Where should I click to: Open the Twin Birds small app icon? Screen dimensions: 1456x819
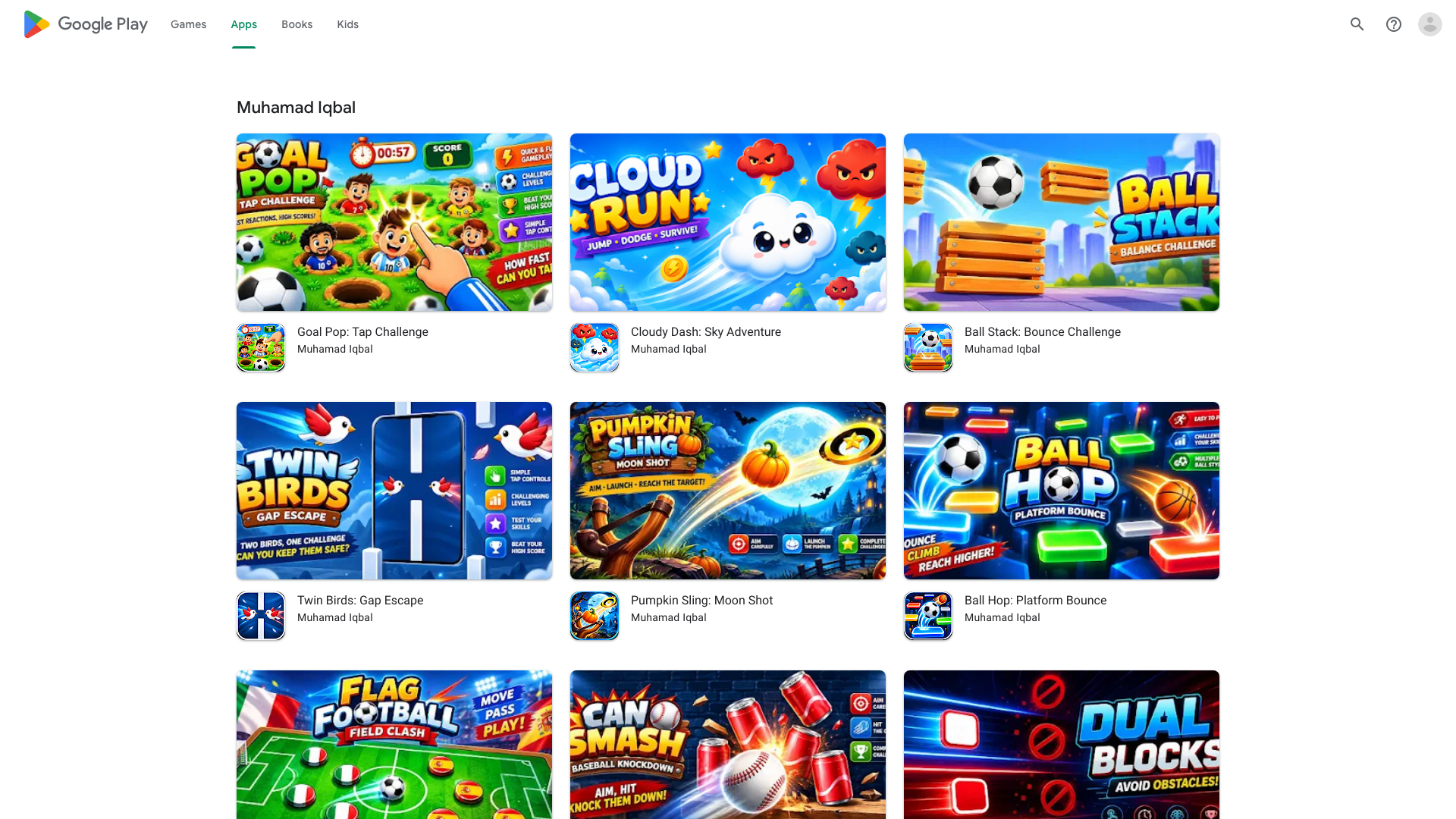261,616
